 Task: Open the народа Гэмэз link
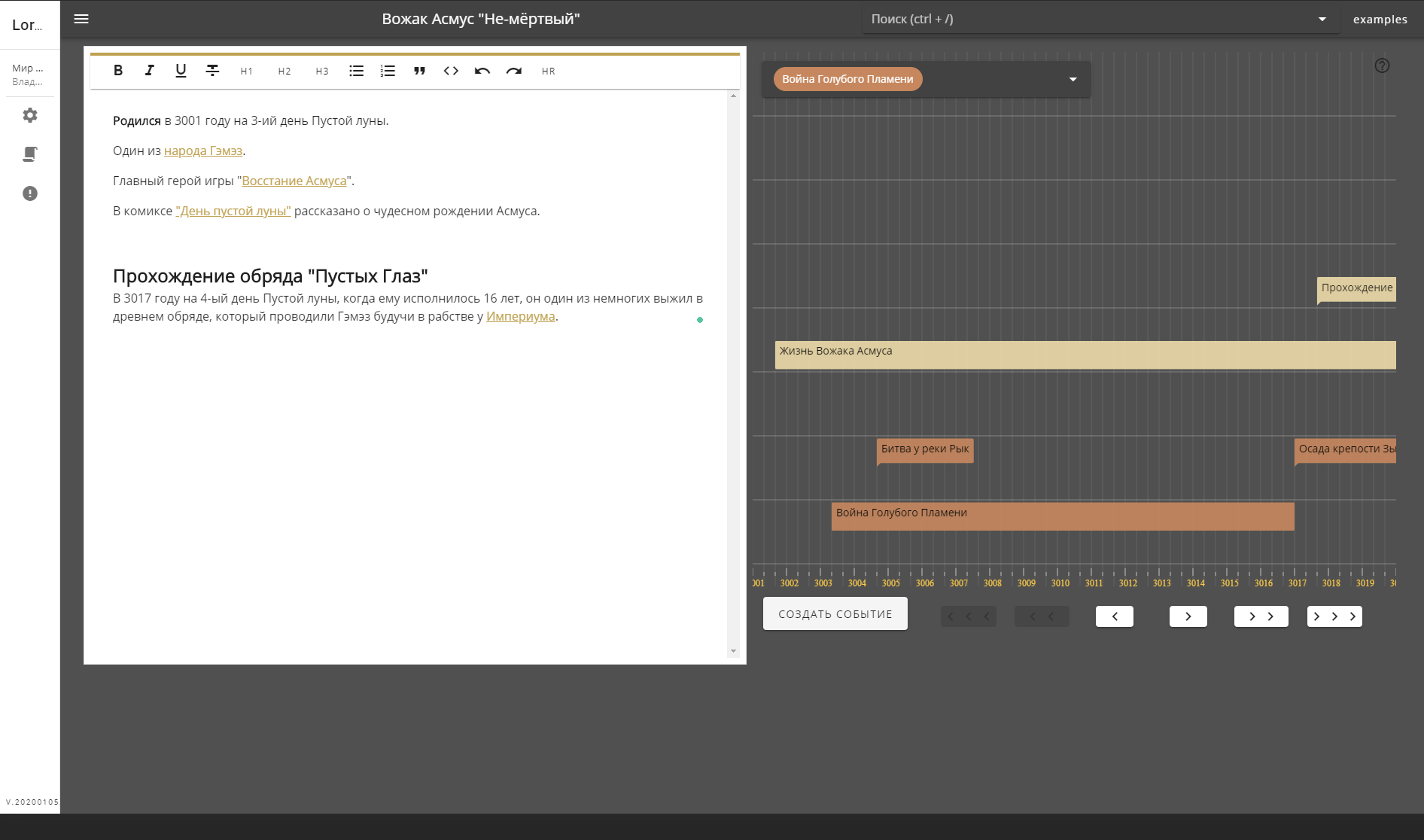[x=203, y=151]
